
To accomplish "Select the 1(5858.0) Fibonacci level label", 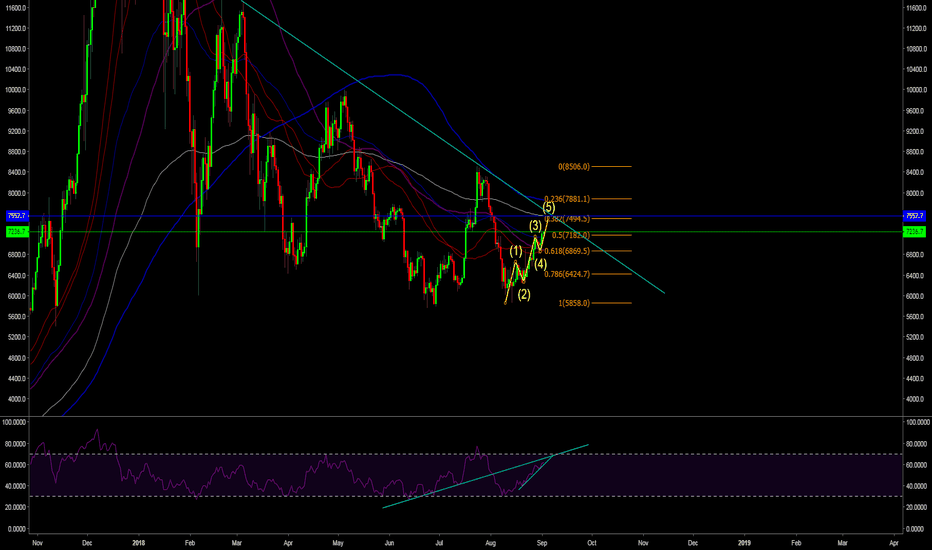I will pos(574,303).
